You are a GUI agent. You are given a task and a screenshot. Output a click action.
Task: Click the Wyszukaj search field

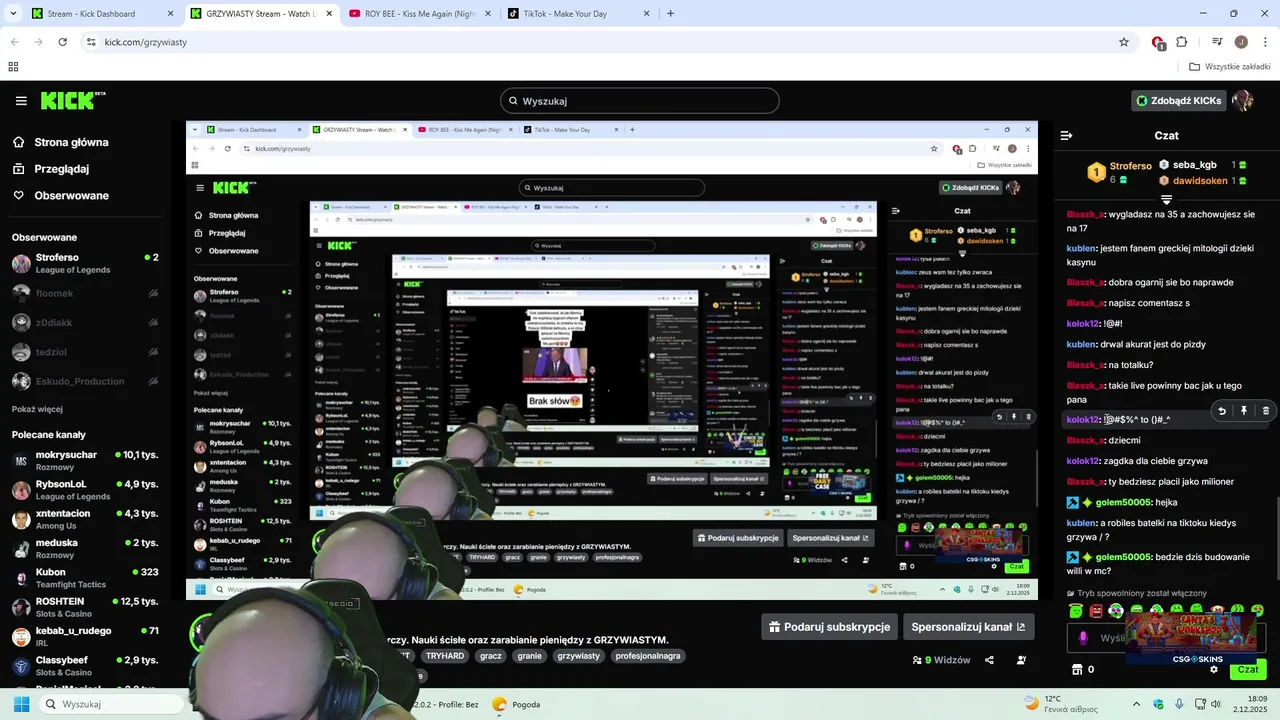640,101
